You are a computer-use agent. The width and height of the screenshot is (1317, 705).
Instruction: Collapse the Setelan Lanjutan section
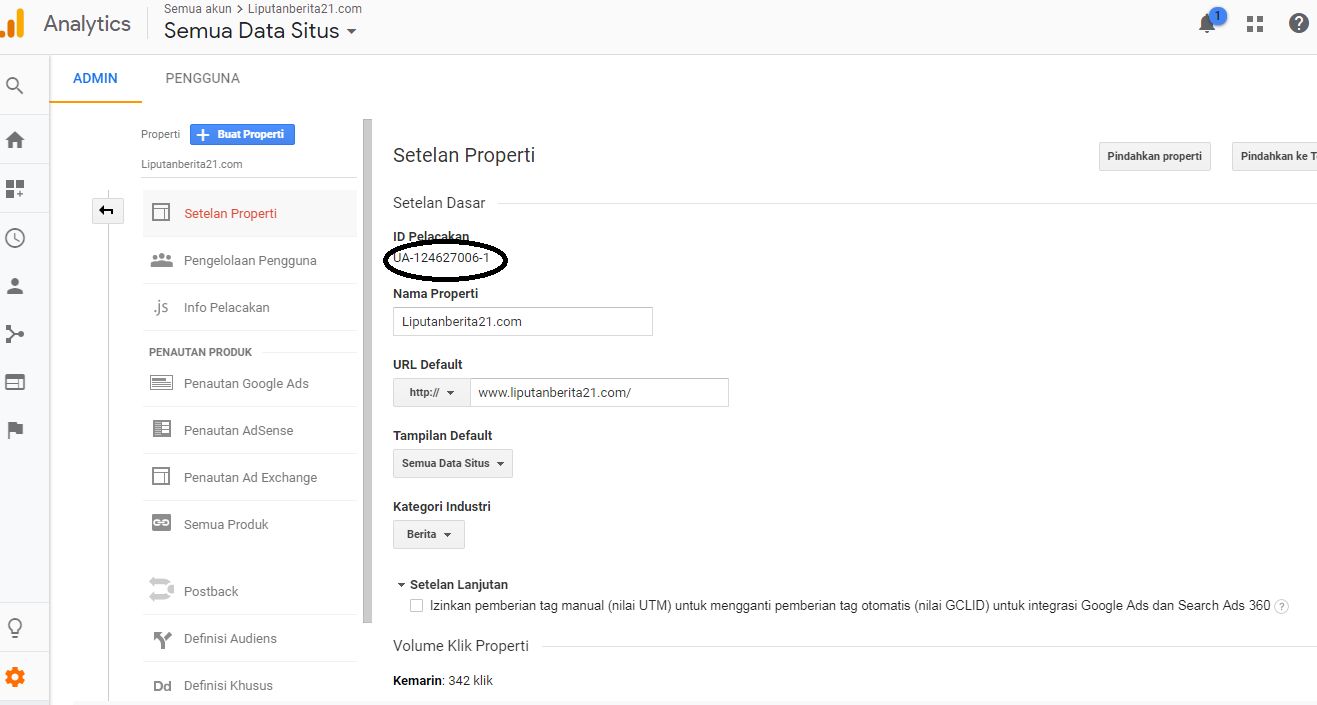[400, 584]
